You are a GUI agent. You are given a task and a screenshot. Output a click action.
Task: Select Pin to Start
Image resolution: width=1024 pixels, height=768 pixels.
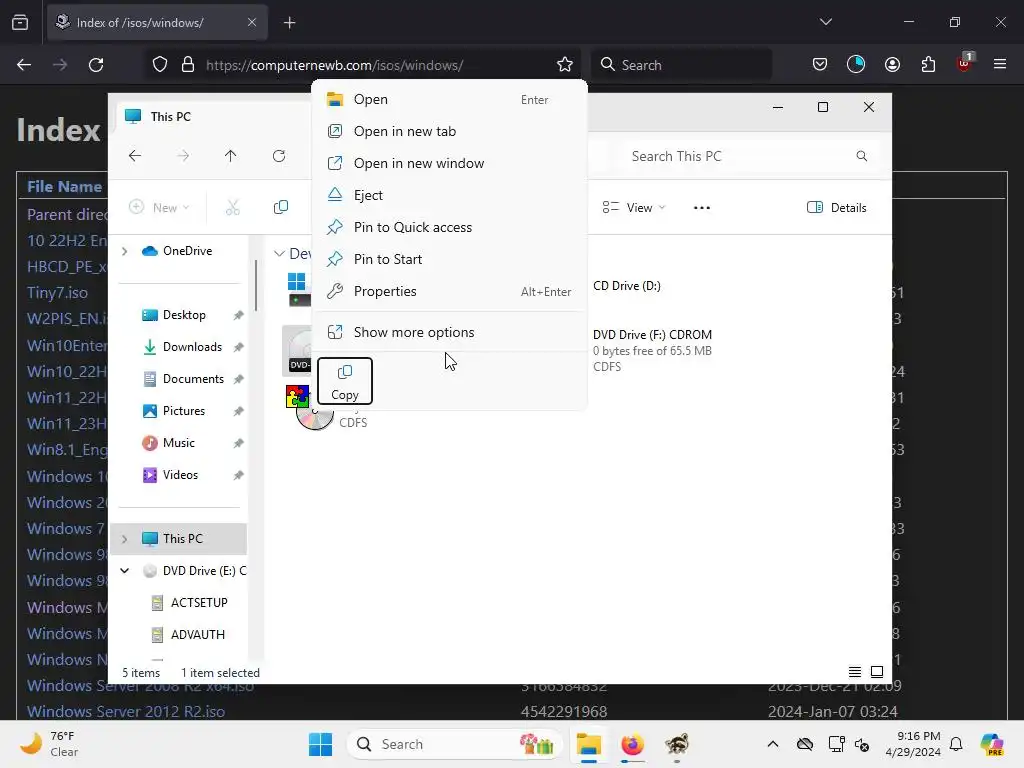[449, 259]
